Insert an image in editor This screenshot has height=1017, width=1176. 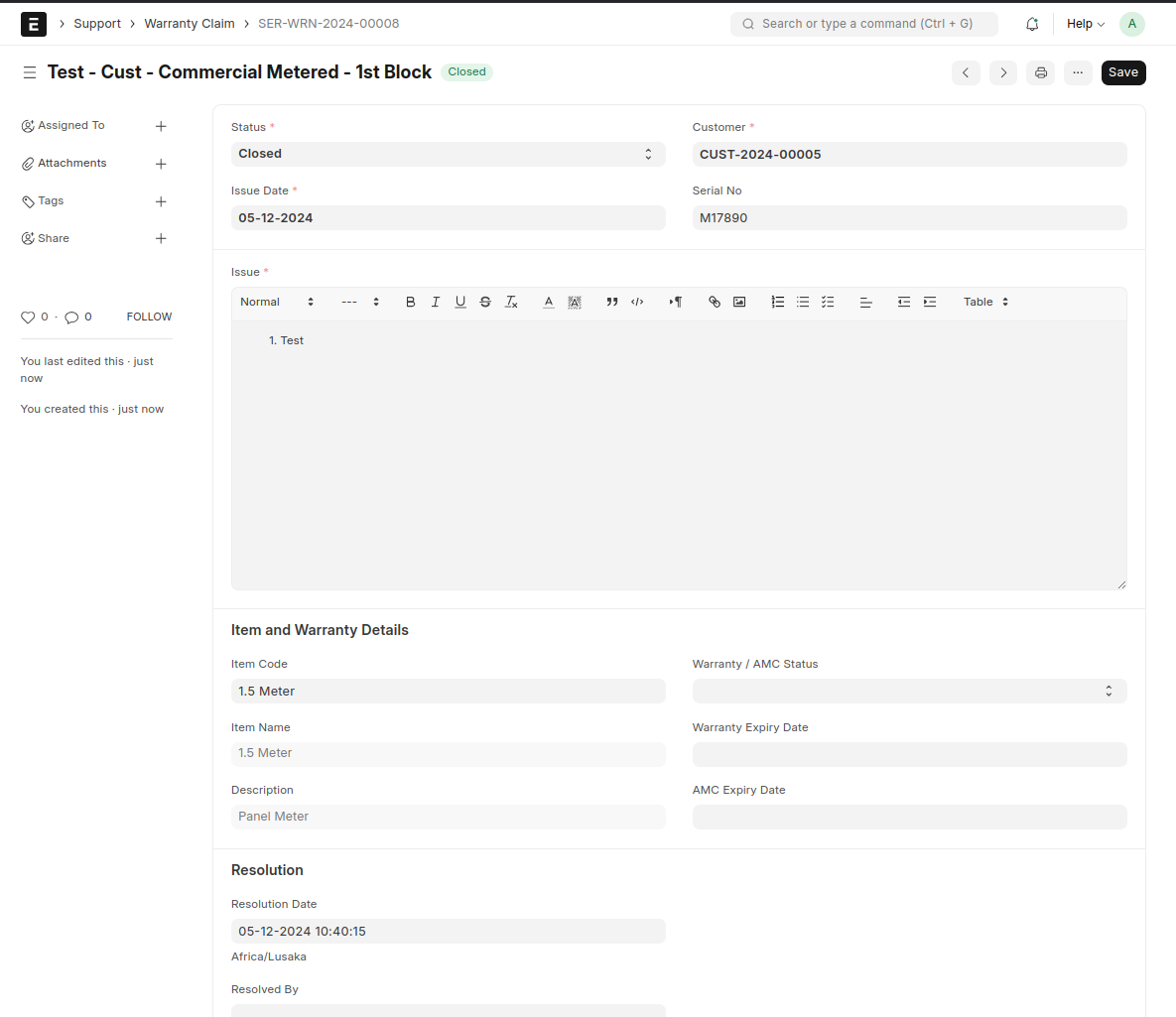pos(739,302)
